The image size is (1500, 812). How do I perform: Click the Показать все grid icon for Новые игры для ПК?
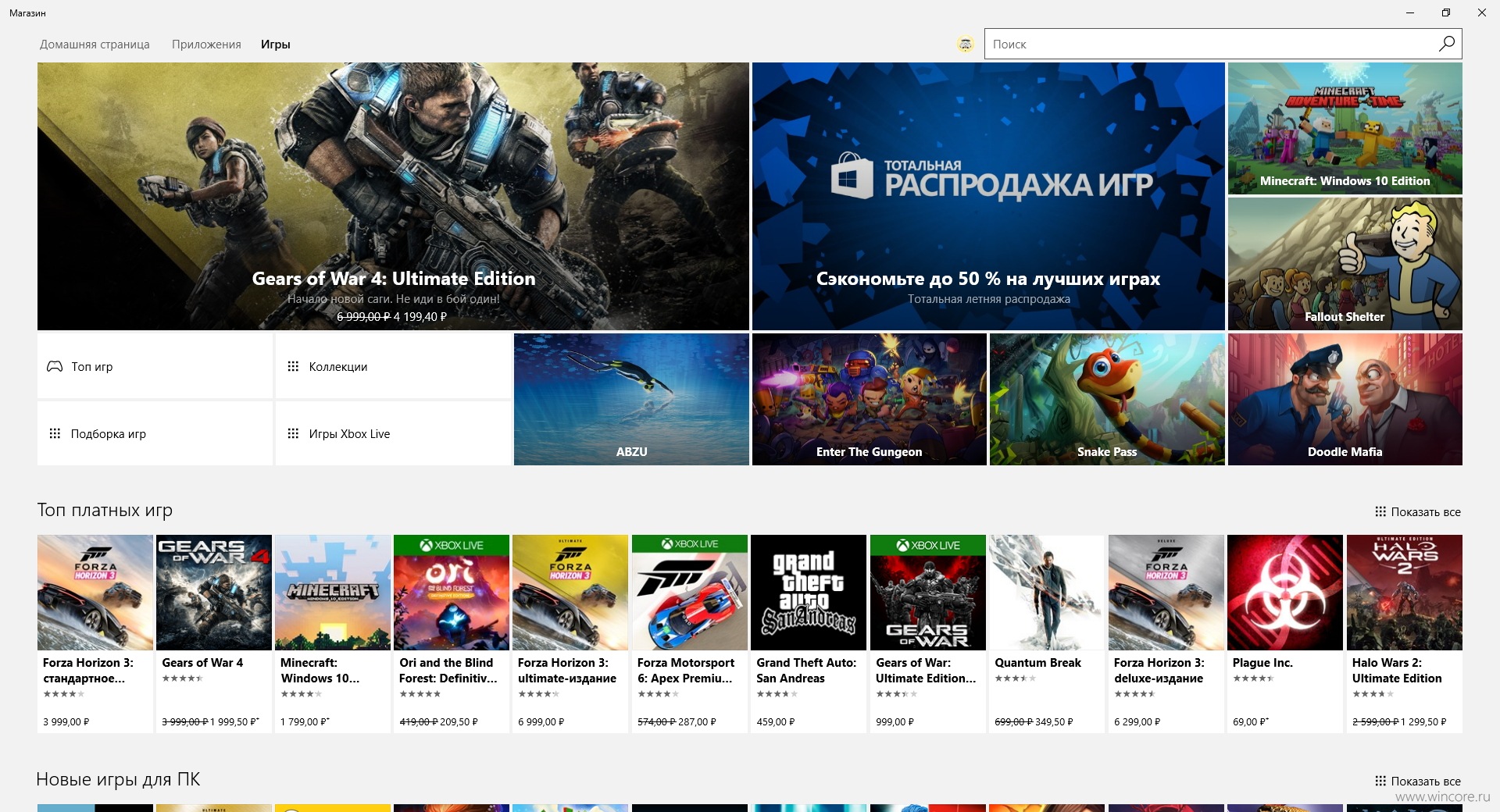pos(1380,781)
